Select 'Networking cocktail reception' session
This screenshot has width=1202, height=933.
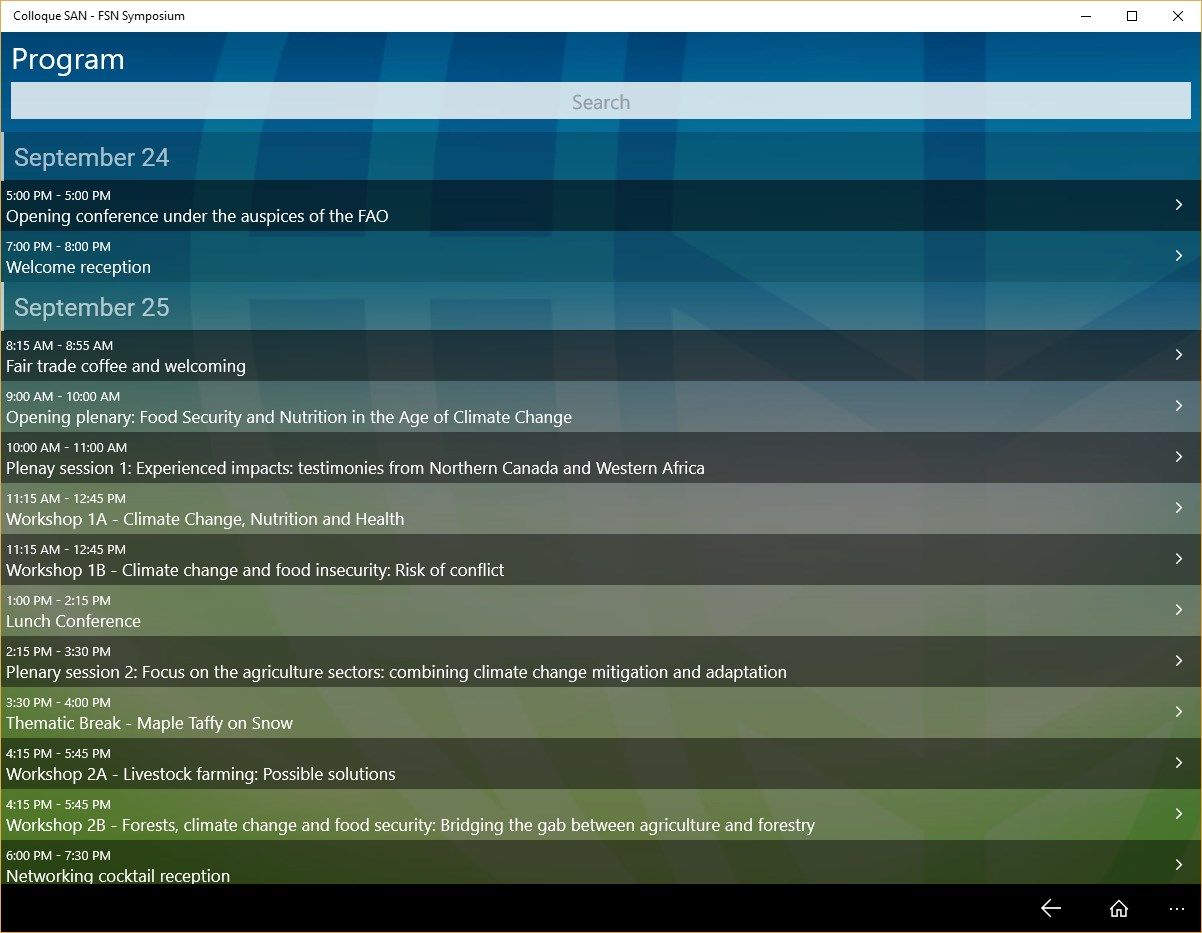[118, 875]
